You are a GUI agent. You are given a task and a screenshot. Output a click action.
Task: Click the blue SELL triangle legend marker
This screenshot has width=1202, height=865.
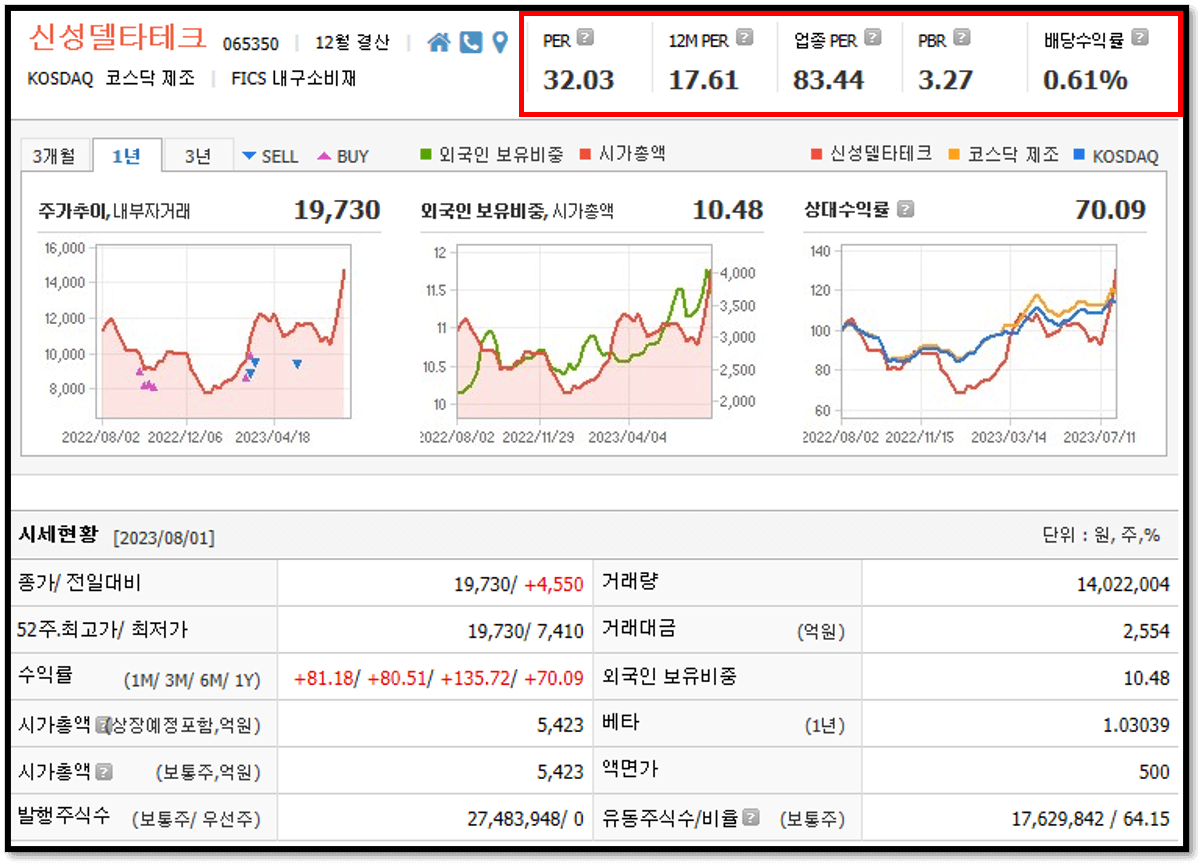pyautogui.click(x=249, y=156)
